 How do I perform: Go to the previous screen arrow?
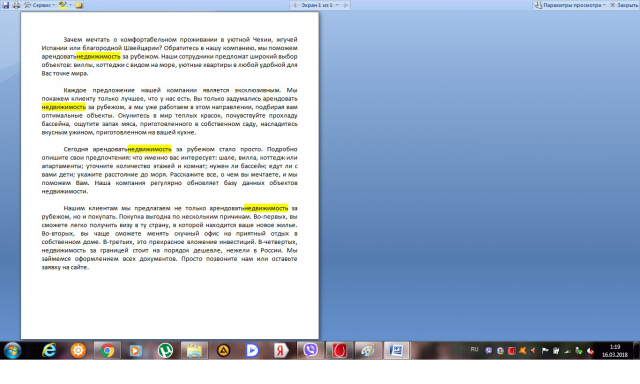click(295, 5)
